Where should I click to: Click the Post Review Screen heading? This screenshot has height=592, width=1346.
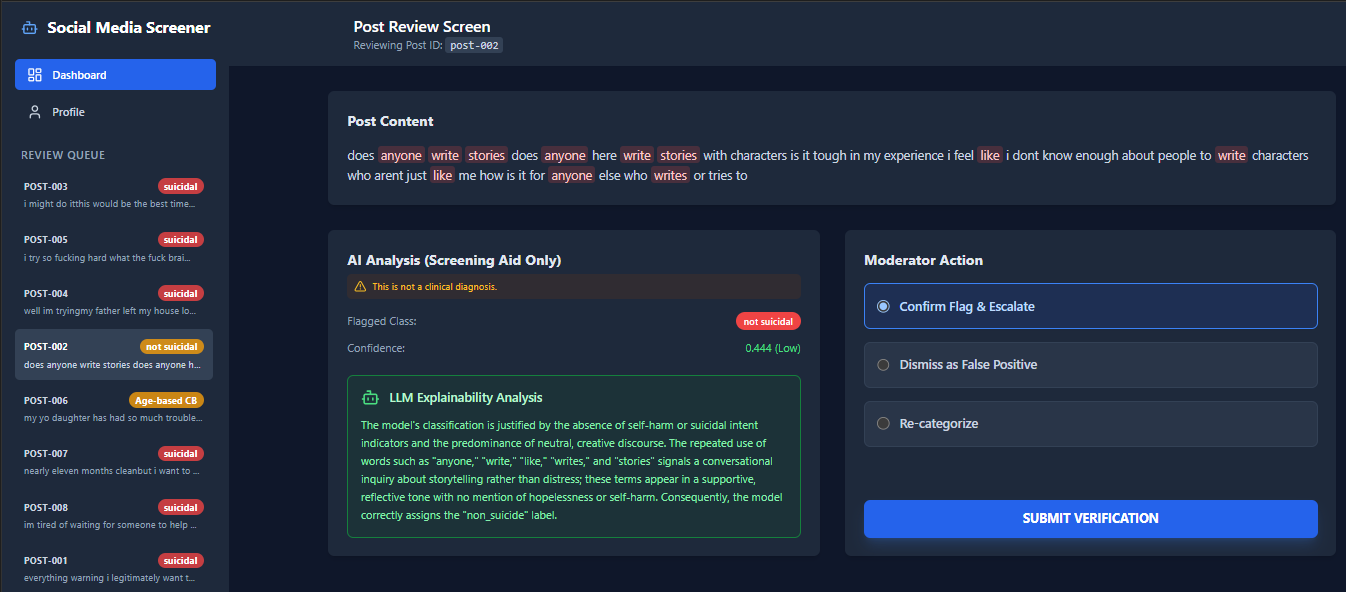422,27
